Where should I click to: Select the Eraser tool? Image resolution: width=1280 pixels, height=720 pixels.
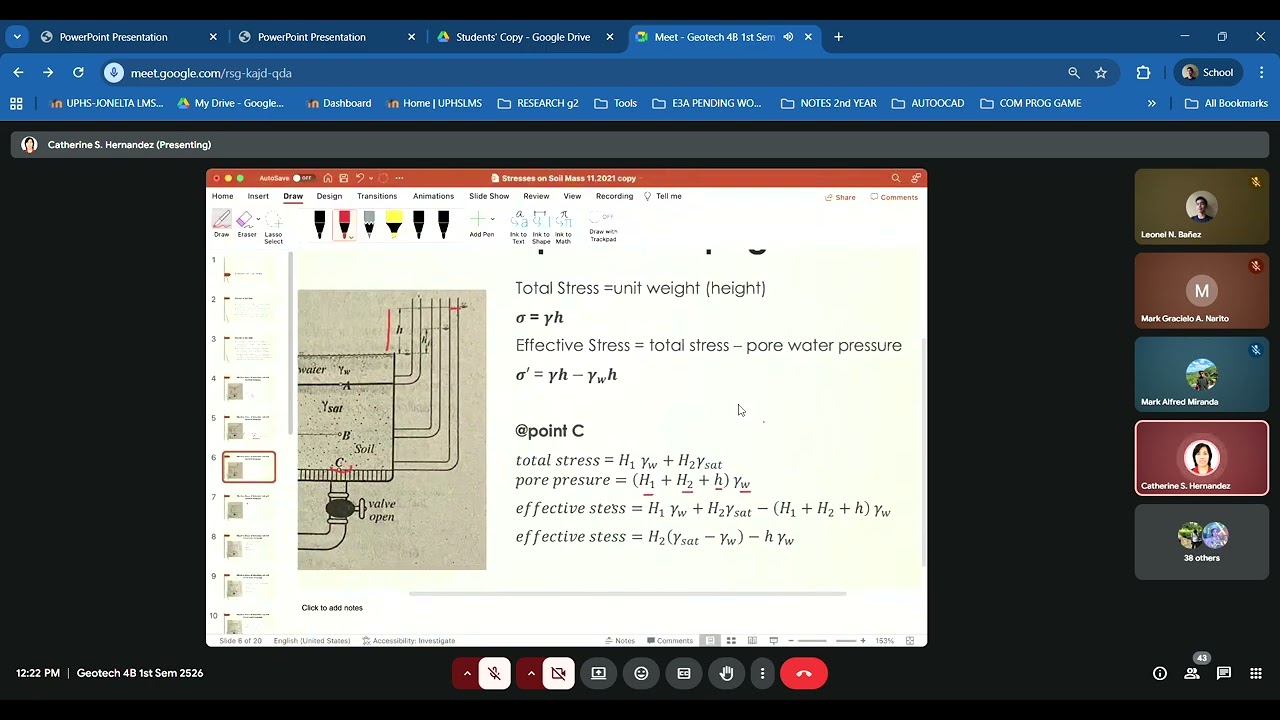pyautogui.click(x=245, y=224)
